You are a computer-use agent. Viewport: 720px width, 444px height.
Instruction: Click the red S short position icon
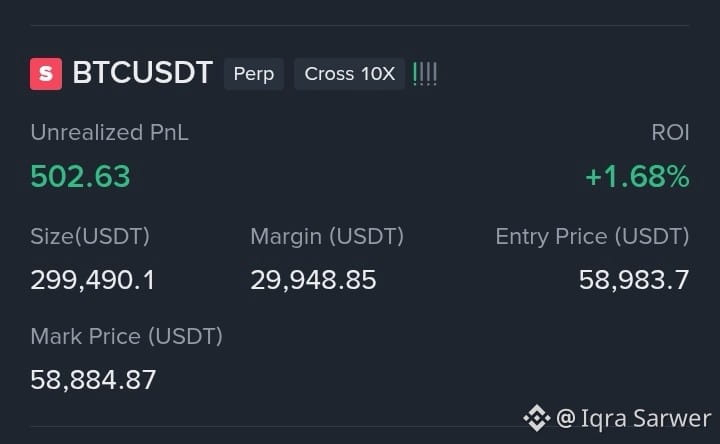[x=46, y=73]
